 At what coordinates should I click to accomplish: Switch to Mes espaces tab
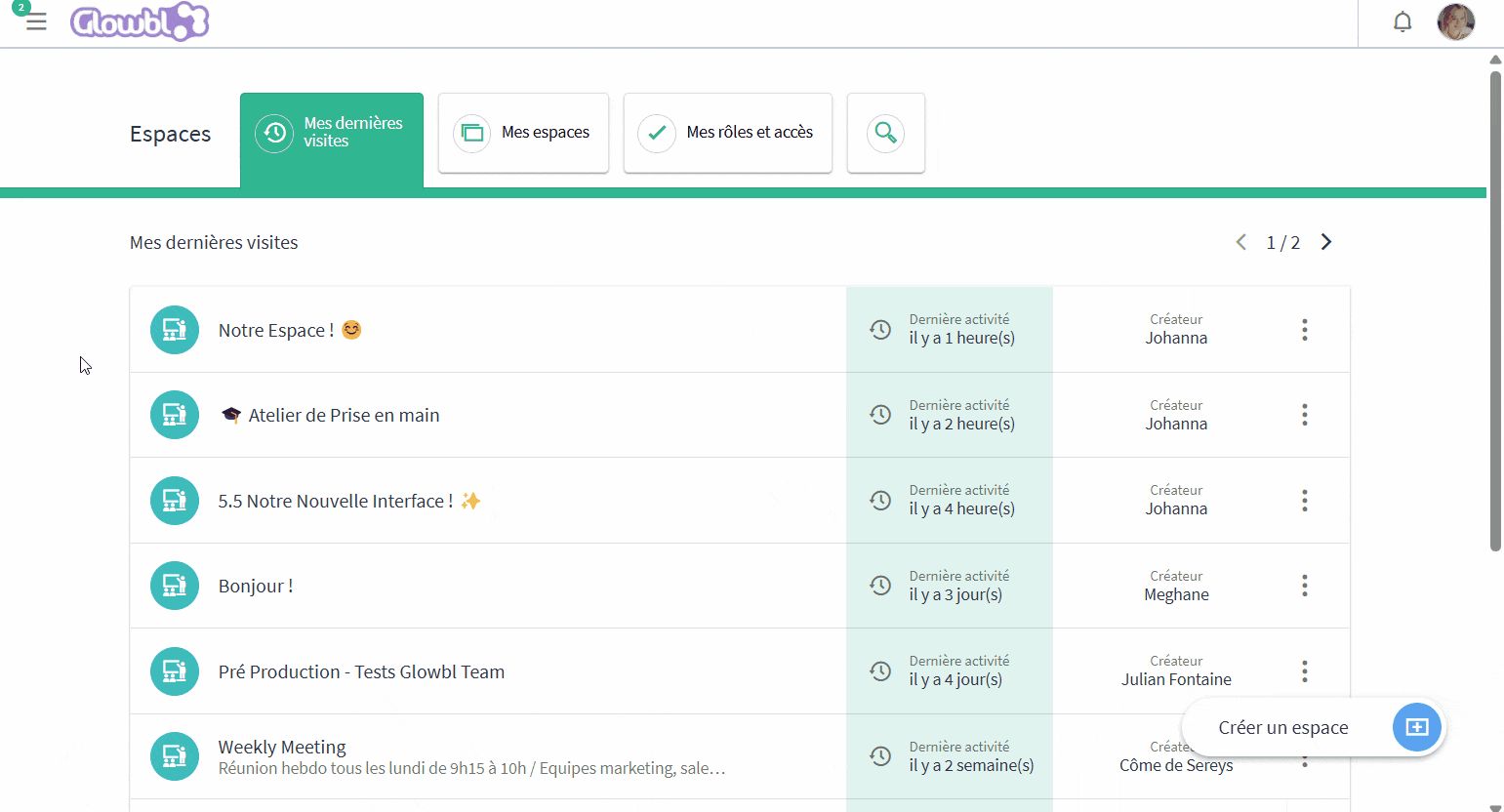(x=523, y=133)
